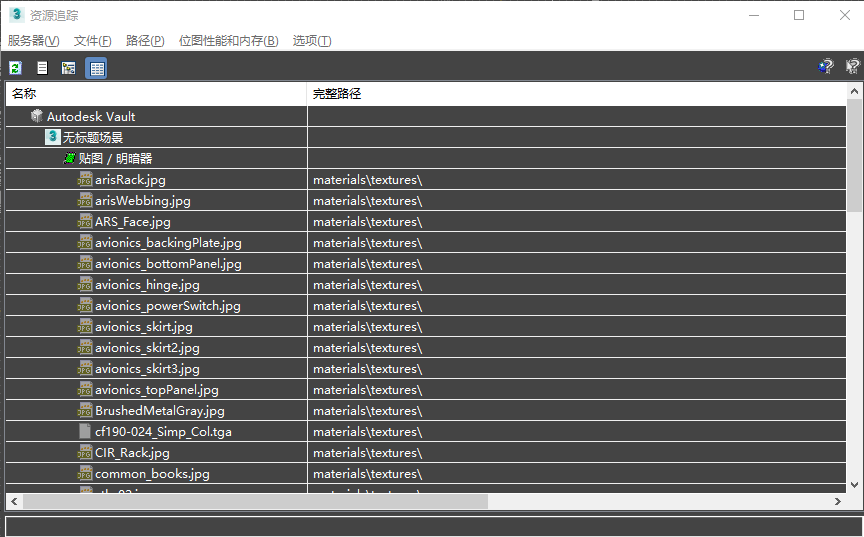Screen dimensions: 864x537
Task: Open the 选项(T) menu
Action: [312, 41]
